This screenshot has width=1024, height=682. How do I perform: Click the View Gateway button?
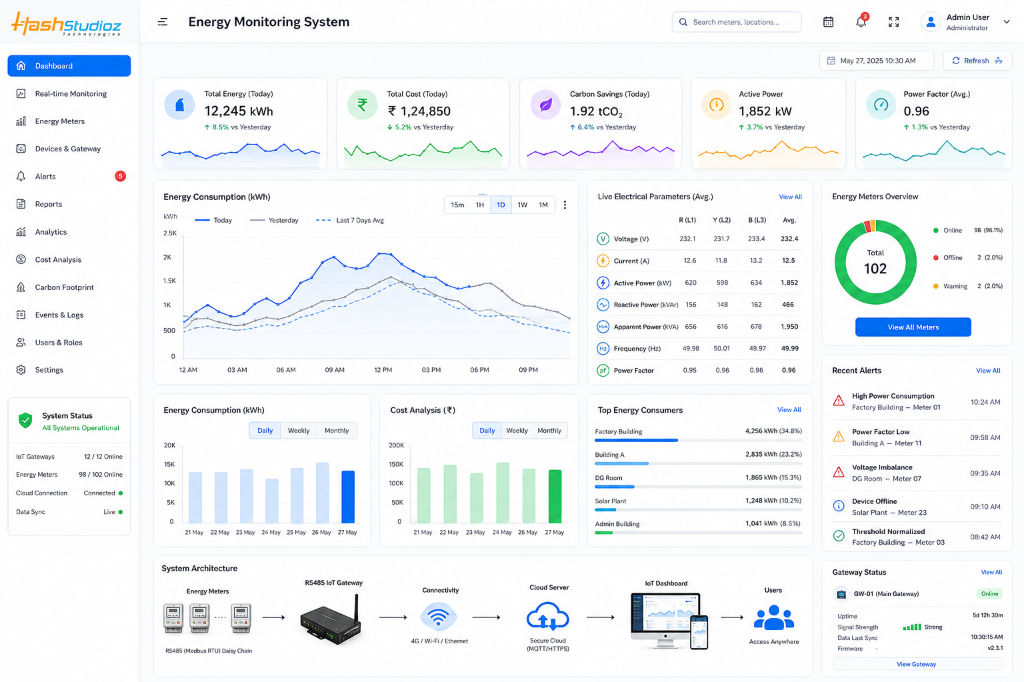(916, 664)
